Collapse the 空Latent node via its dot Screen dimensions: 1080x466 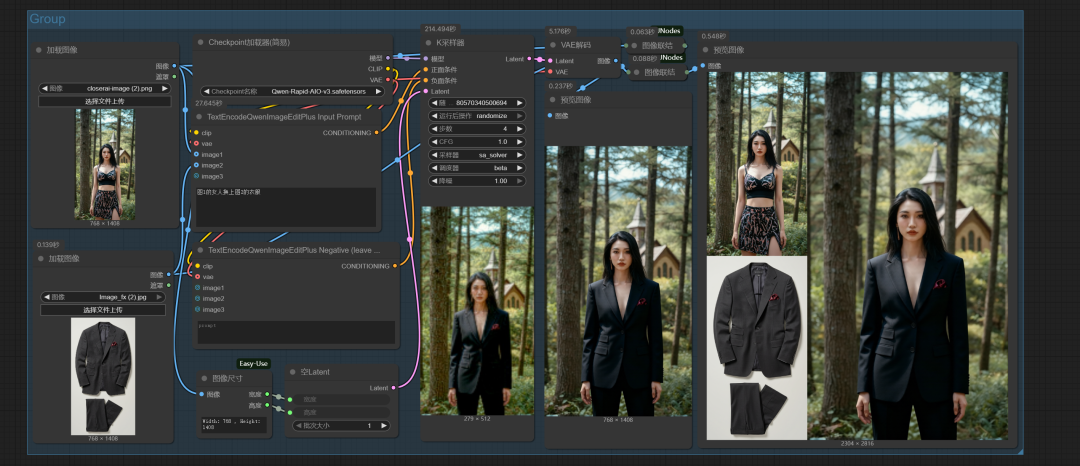click(x=293, y=372)
